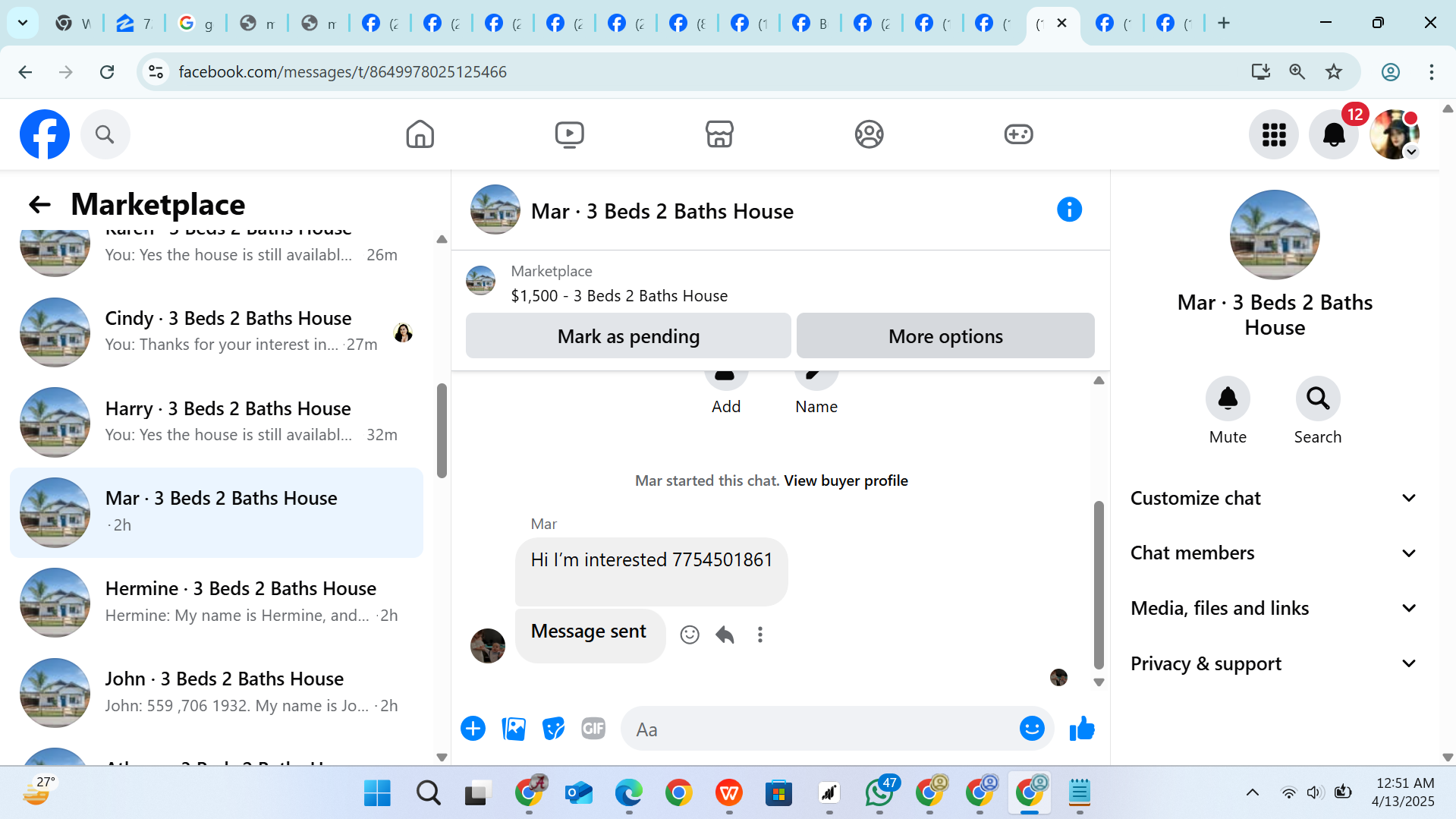Open the Chrome tab search dropdown
Screen dimensions: 1456x819
[23, 23]
